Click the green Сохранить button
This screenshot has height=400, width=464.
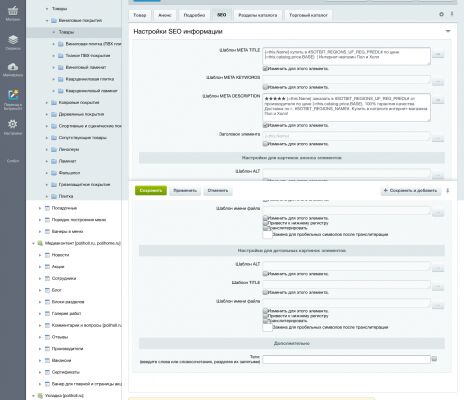pyautogui.click(x=151, y=191)
